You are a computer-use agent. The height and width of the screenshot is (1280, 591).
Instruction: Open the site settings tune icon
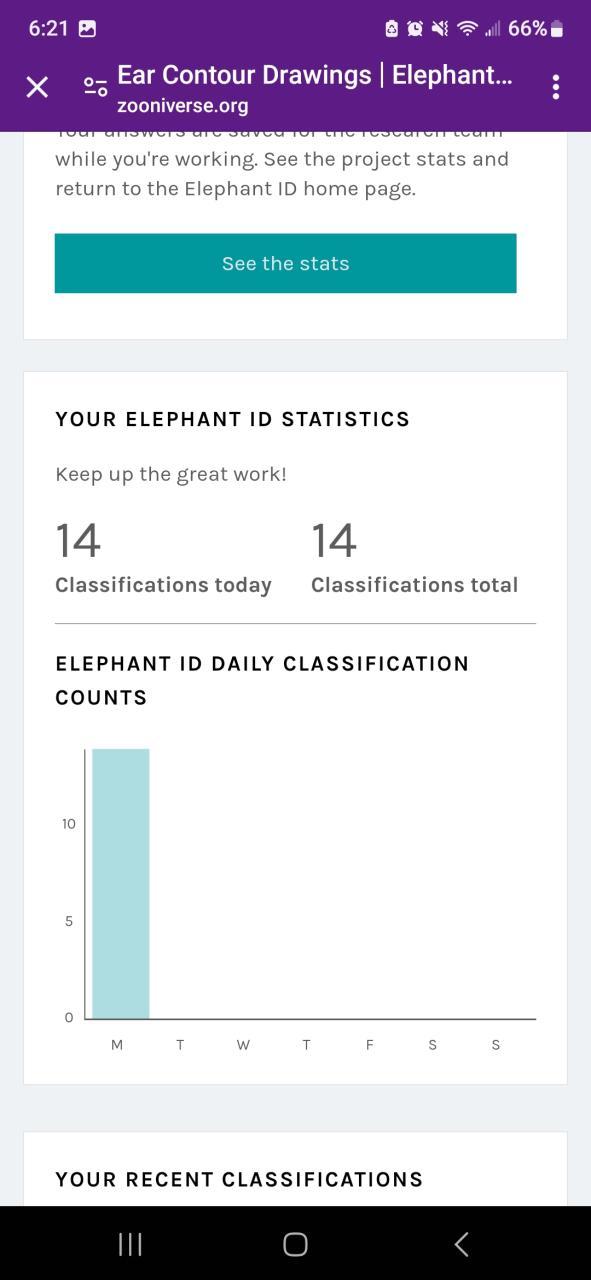point(95,87)
